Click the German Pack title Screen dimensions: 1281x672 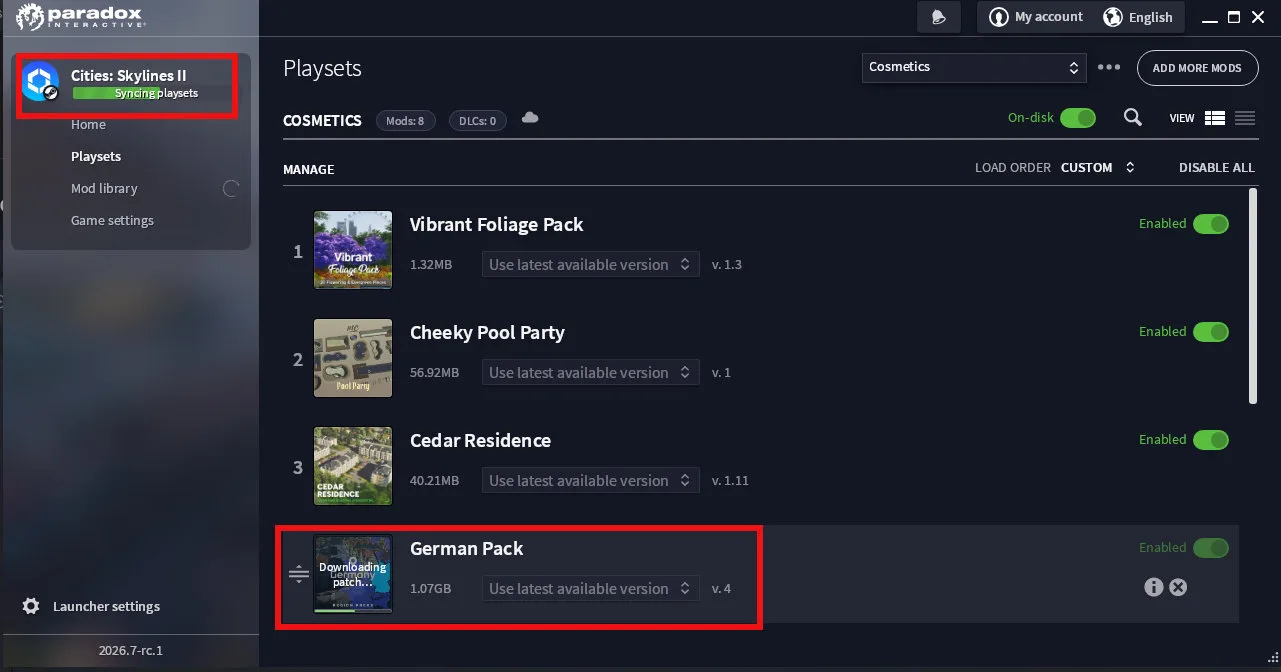[x=466, y=549]
